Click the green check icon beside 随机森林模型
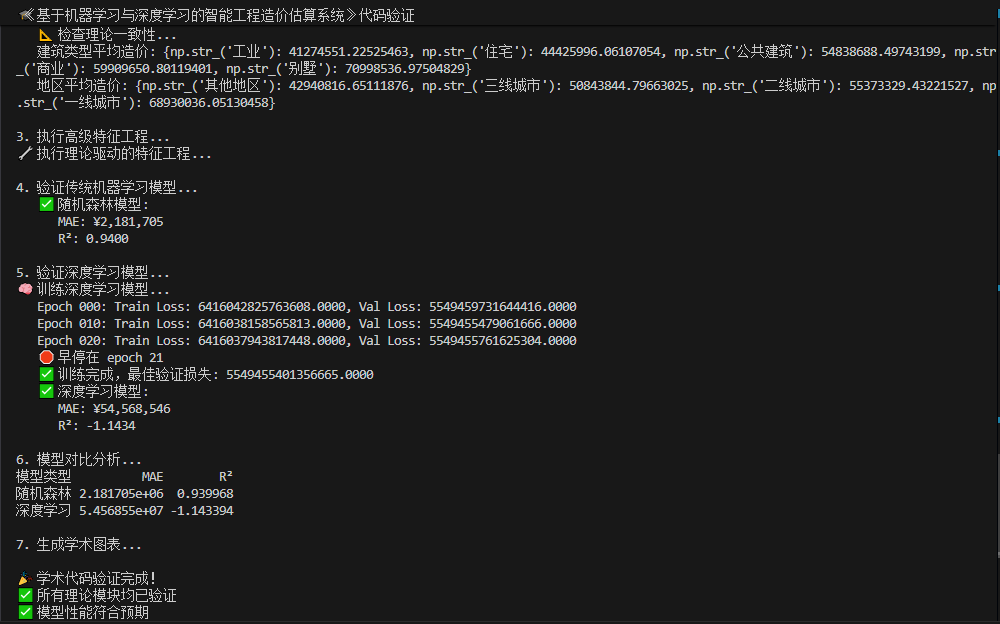 [x=46, y=204]
